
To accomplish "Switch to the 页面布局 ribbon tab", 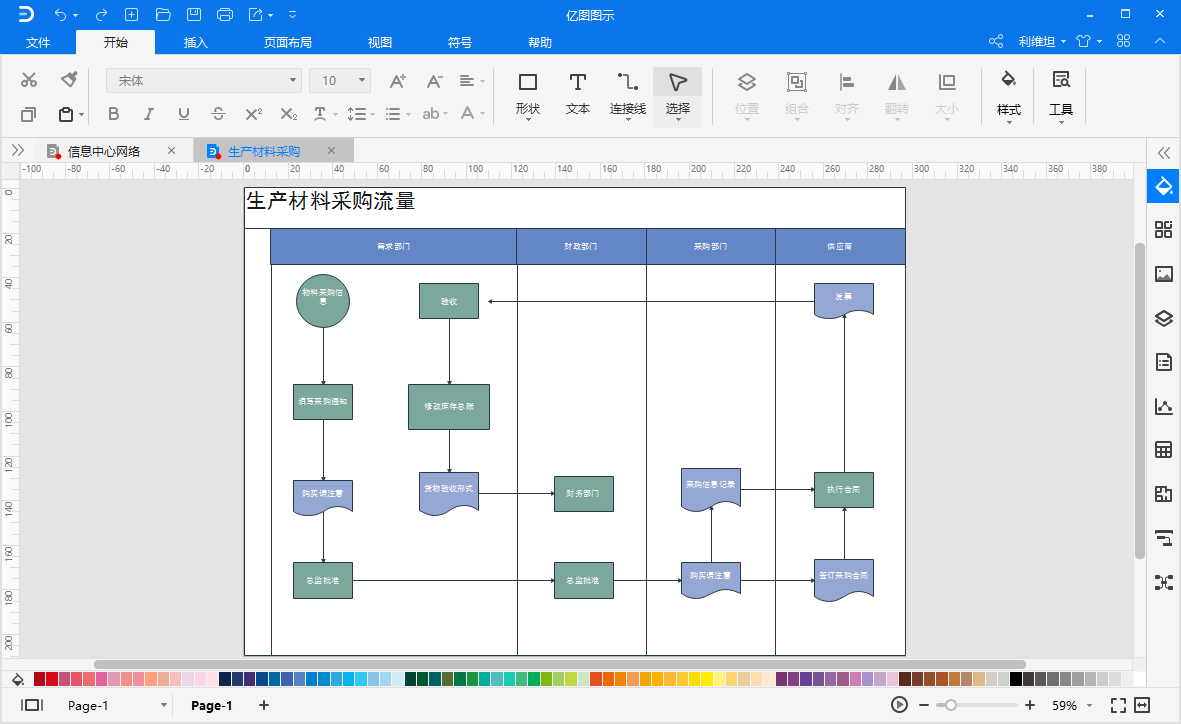I will pos(288,42).
